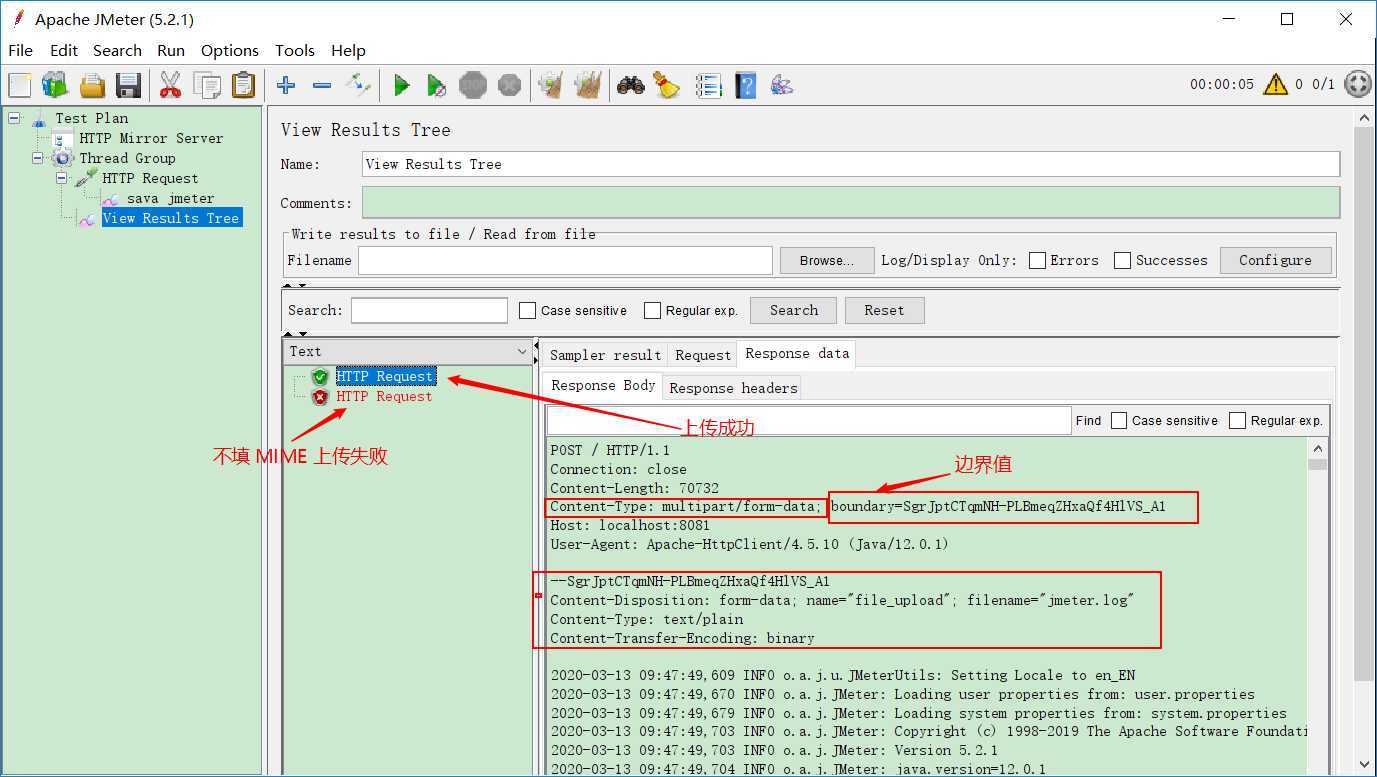Enable the Successes only checkbox
The width and height of the screenshot is (1377, 777).
pos(1122,260)
